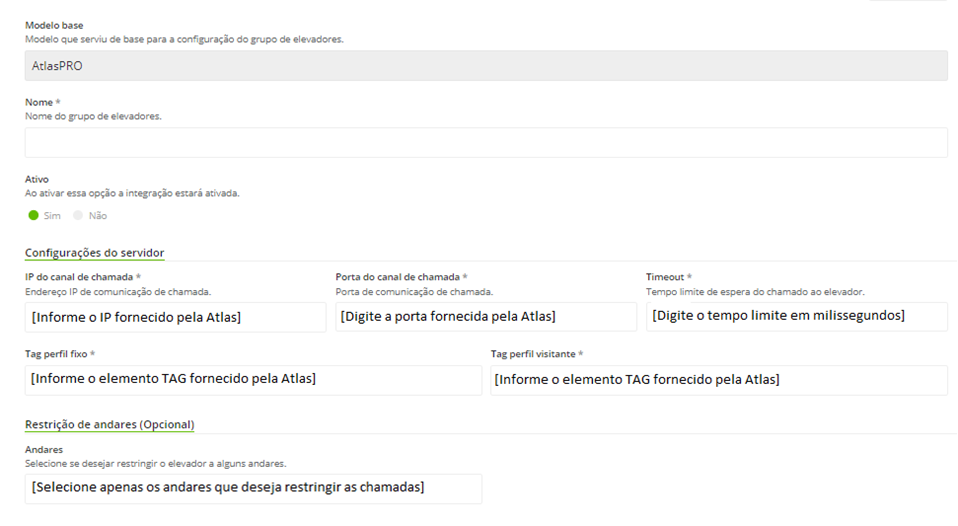Click into the Tag perfil fixo input
The image size is (958, 526).
253,380
